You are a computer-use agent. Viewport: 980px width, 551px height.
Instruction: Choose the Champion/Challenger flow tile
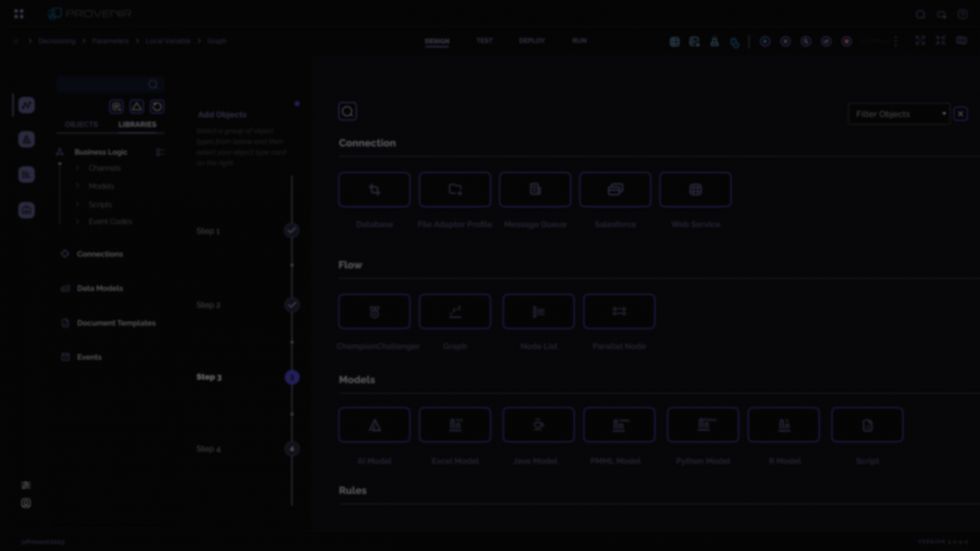click(x=374, y=311)
